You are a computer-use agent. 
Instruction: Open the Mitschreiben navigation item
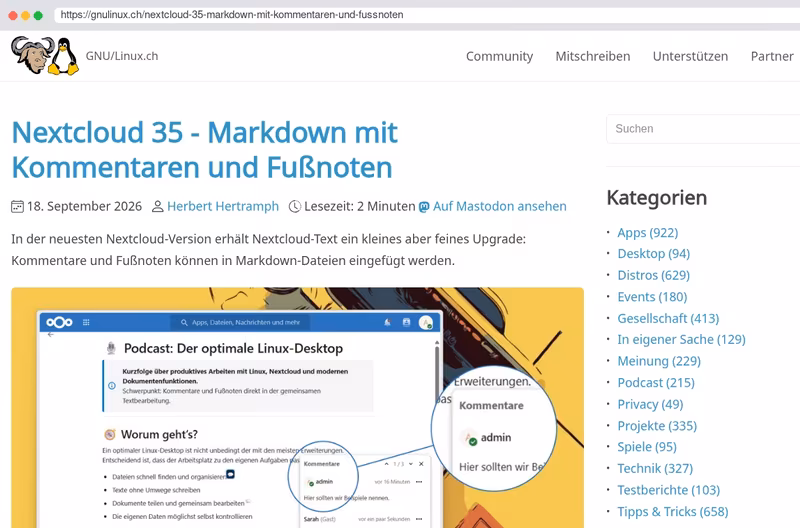point(593,56)
